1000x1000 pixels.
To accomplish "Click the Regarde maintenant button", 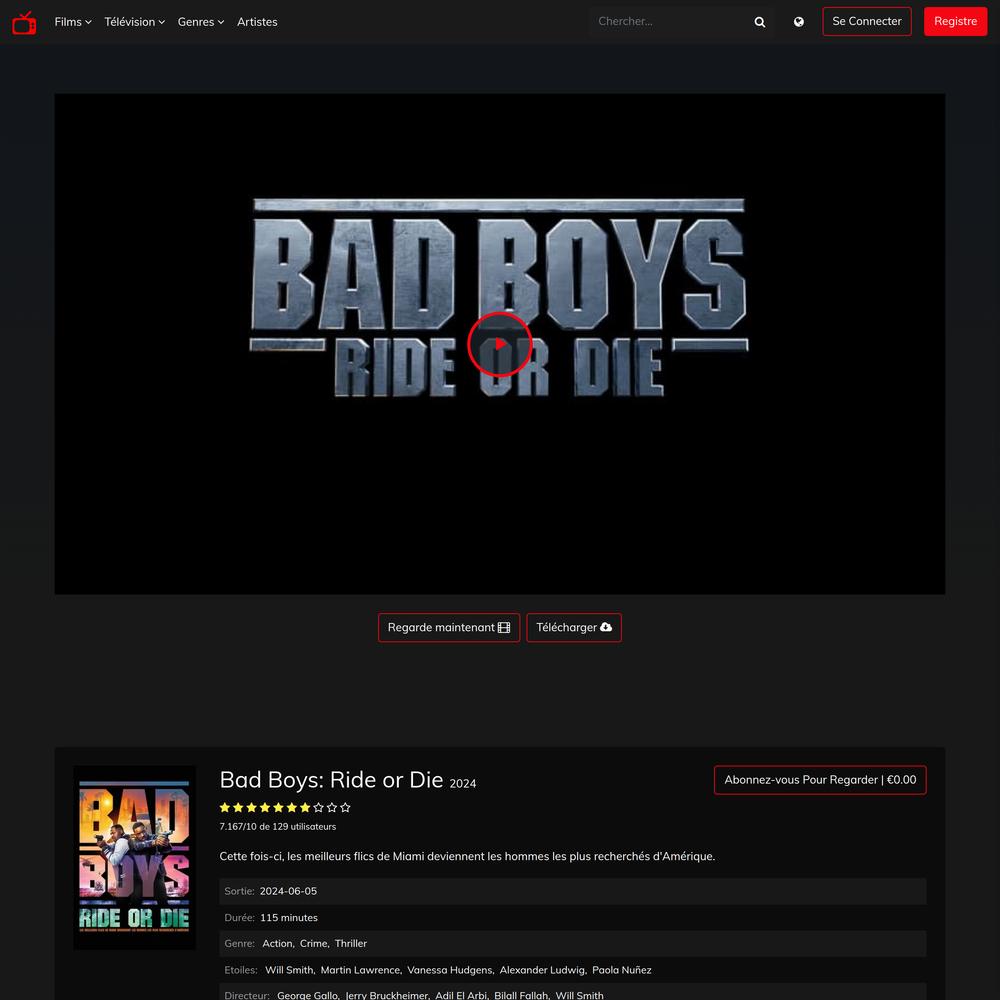I will tap(449, 628).
